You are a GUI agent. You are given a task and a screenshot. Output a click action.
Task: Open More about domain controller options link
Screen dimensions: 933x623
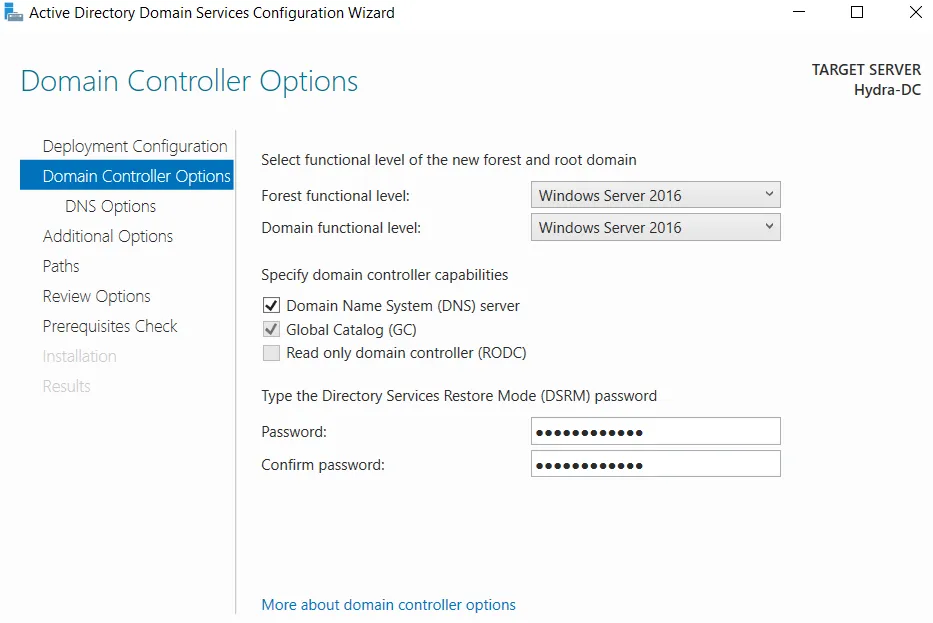pos(389,605)
